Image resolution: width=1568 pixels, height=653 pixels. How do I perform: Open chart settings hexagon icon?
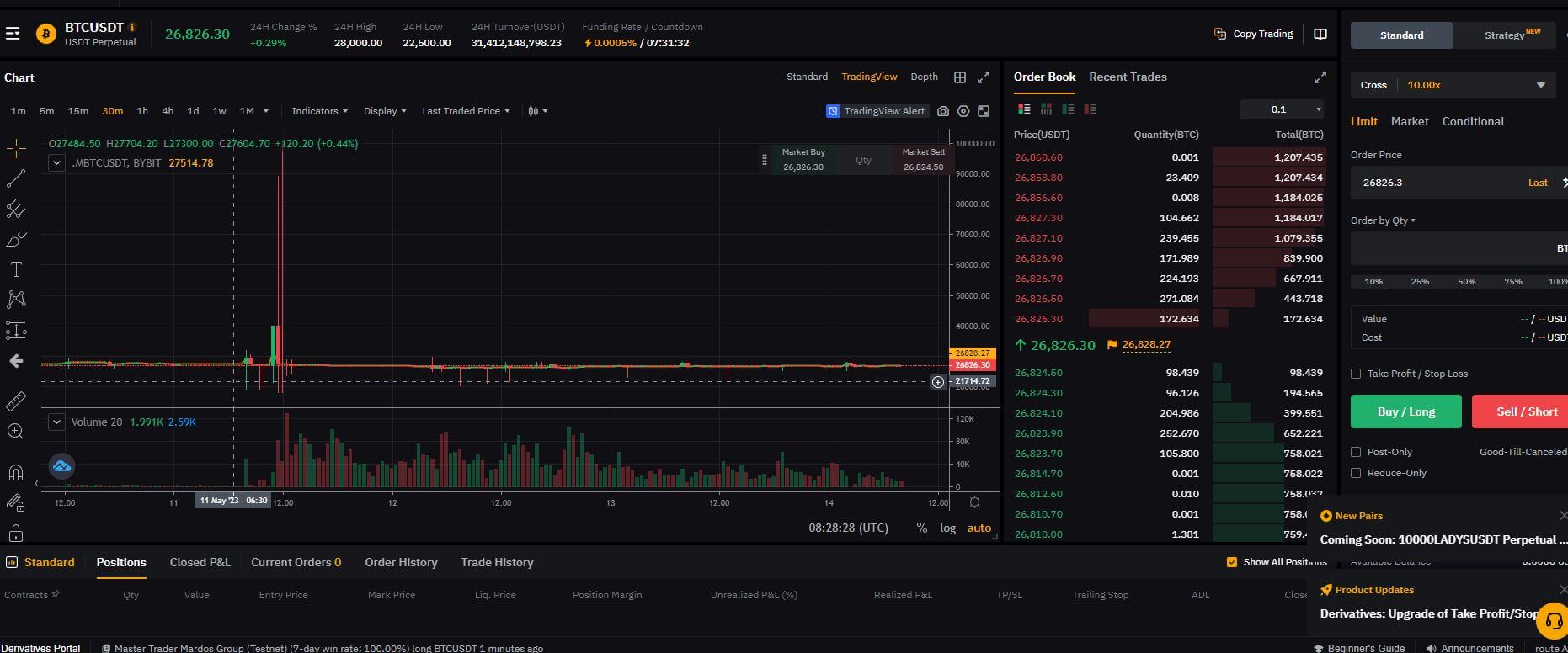tap(963, 111)
